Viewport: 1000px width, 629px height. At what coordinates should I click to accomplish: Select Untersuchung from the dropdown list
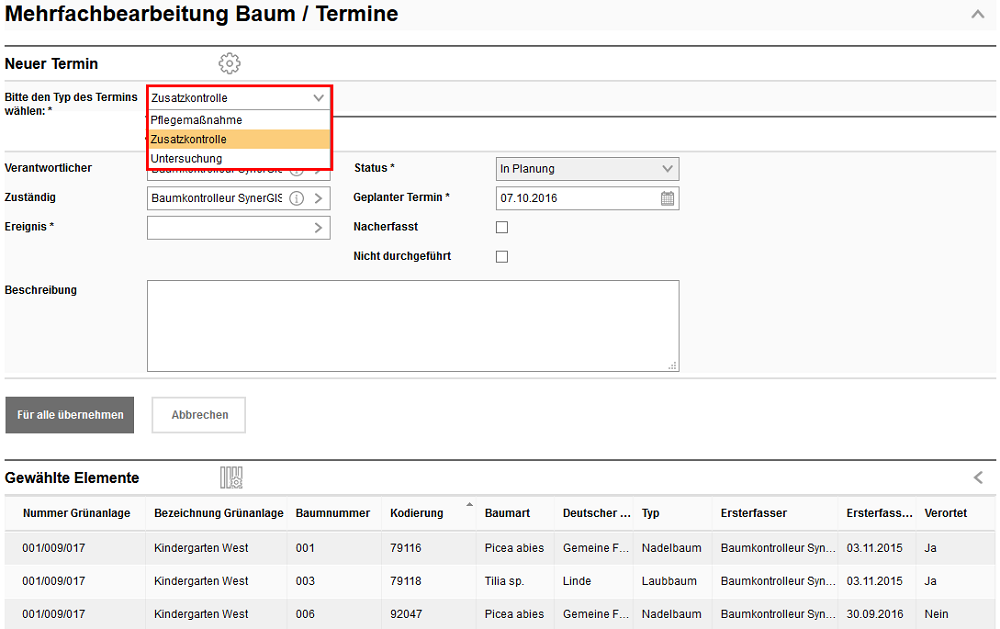(239, 158)
